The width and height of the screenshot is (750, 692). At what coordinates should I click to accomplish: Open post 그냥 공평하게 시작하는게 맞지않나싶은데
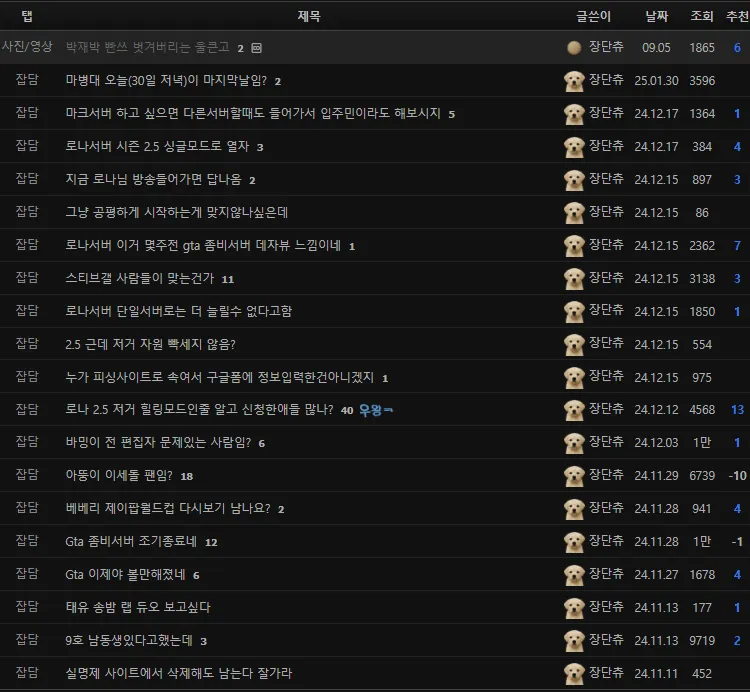click(176, 212)
